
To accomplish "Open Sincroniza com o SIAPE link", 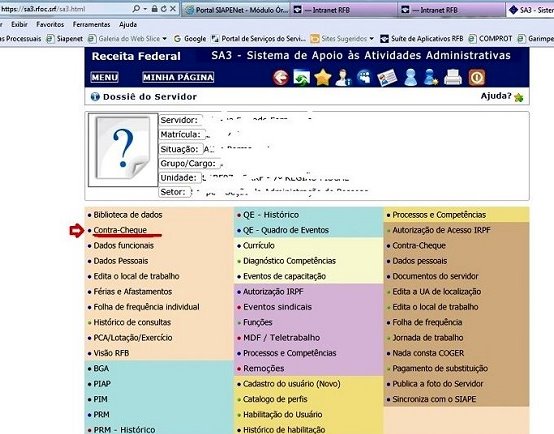I will pyautogui.click(x=435, y=399).
